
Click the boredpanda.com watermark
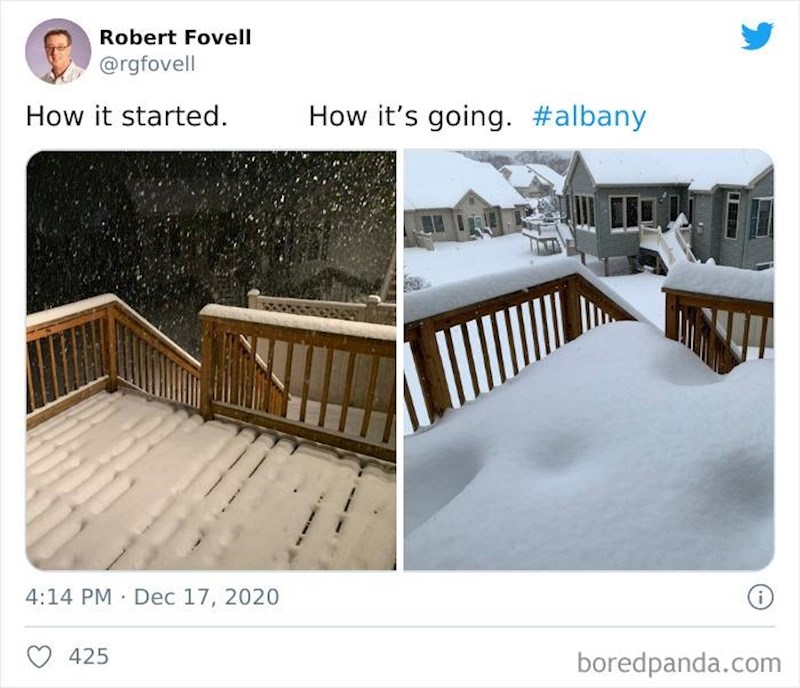(x=678, y=662)
